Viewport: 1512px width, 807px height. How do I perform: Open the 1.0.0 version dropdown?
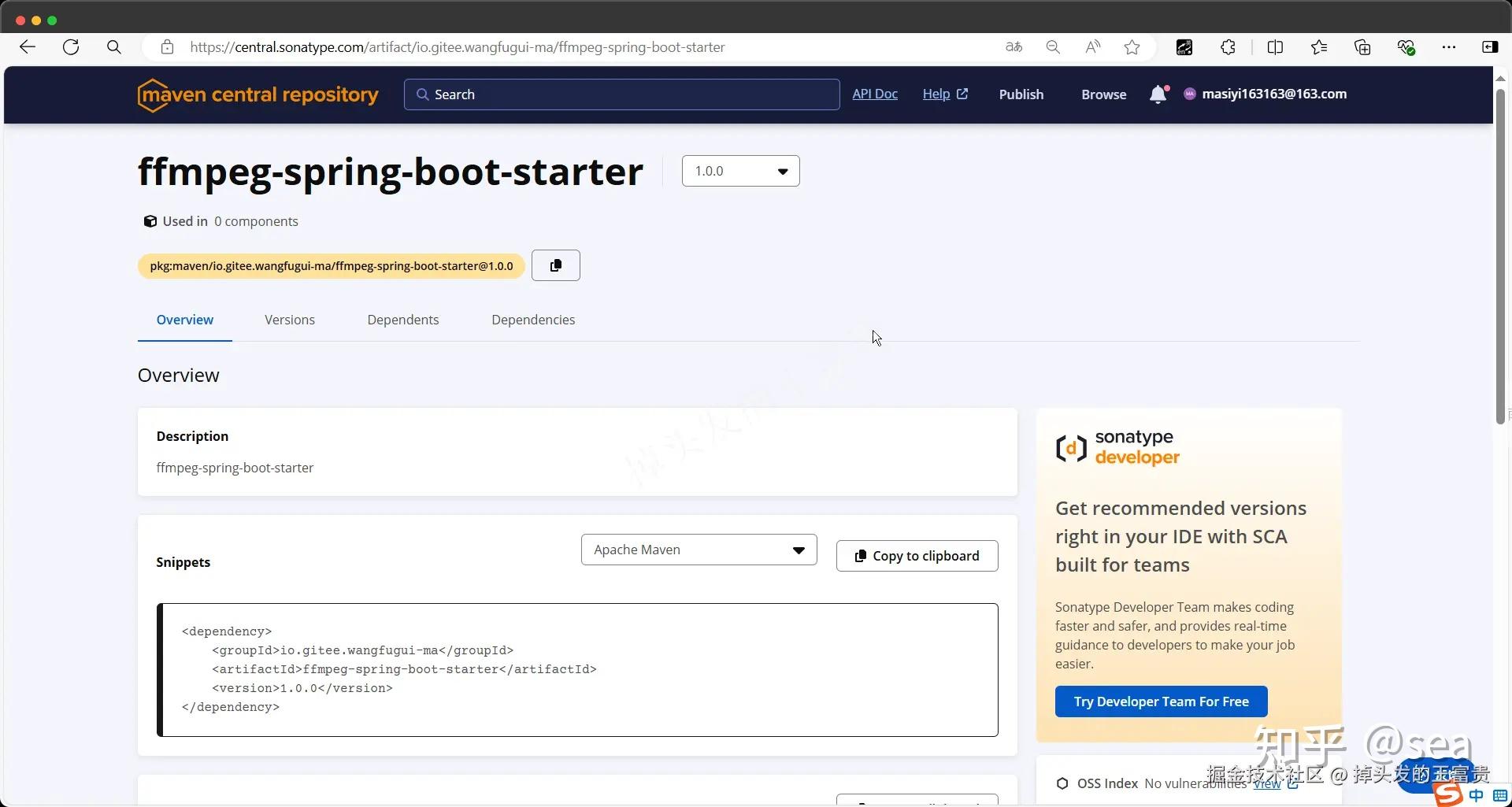[739, 171]
